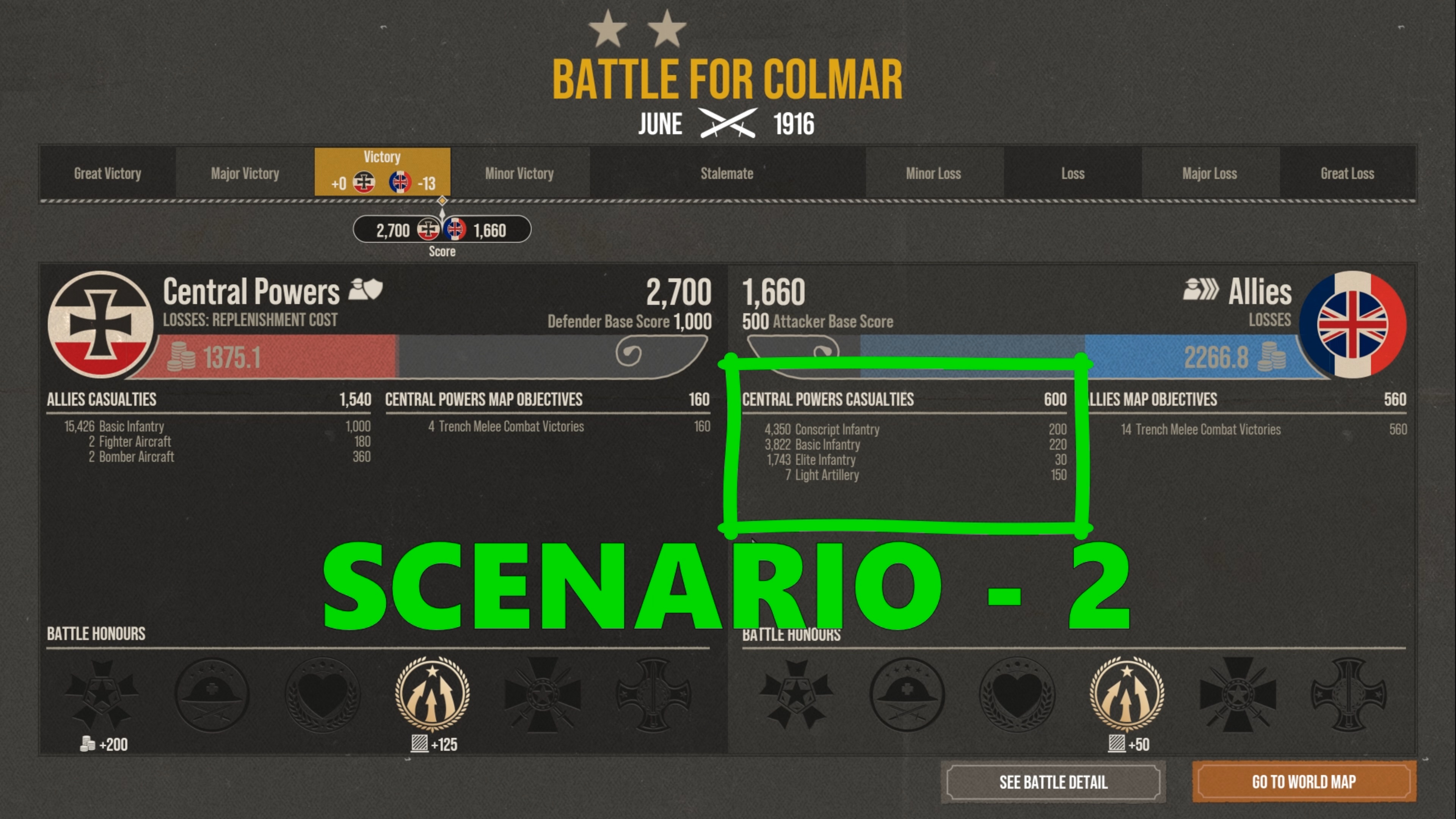Select the Allies lit arrows battle honour medal
Viewport: 1456px width, 819px height.
(x=1127, y=694)
